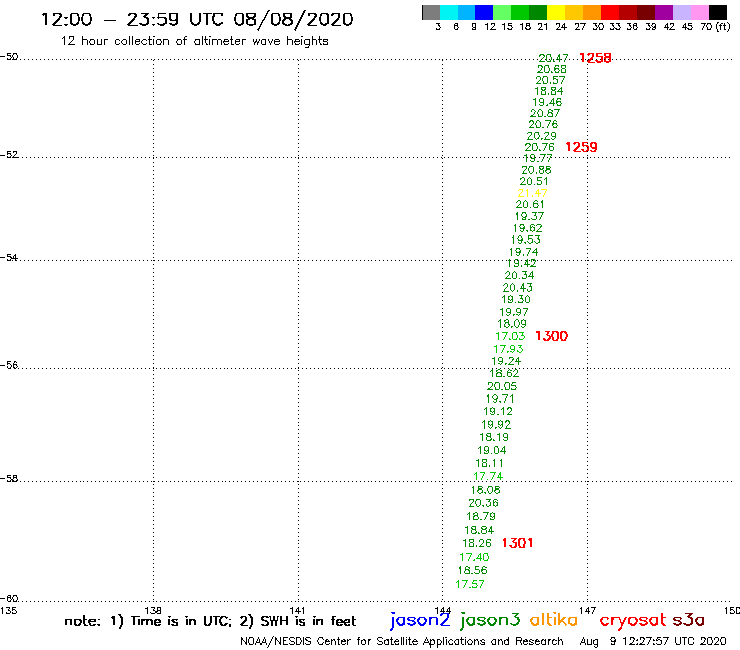Click the '12:00 – 23:59 UTC 08/08/2020' title
Image resolution: width=740 pixels, height=650 pixels.
(197, 19)
